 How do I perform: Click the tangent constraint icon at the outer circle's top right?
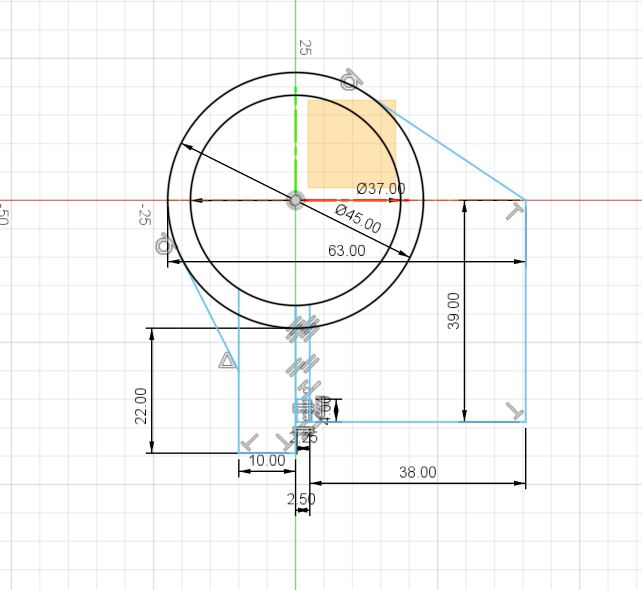(x=351, y=79)
